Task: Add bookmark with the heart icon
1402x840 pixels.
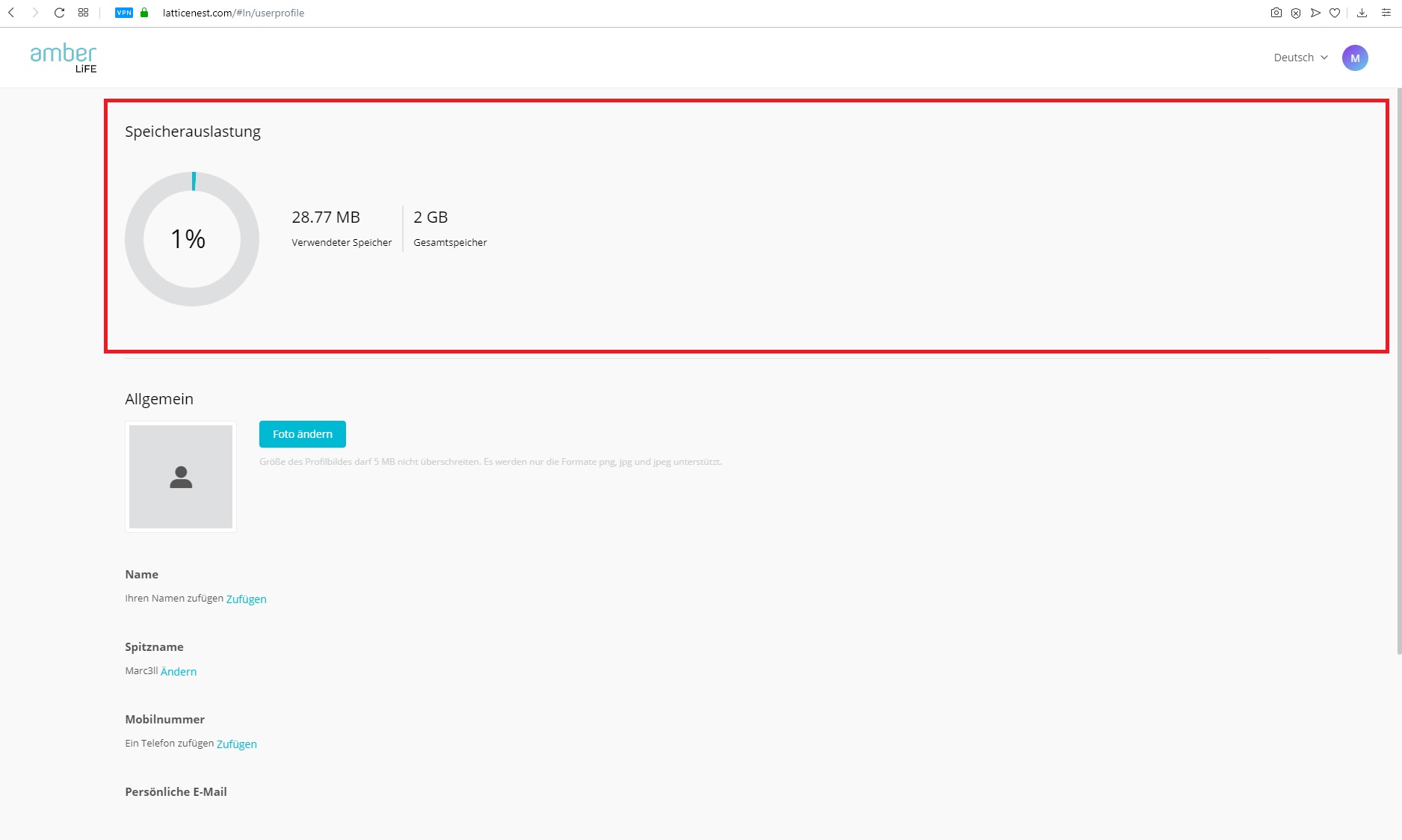Action: 1335,13
